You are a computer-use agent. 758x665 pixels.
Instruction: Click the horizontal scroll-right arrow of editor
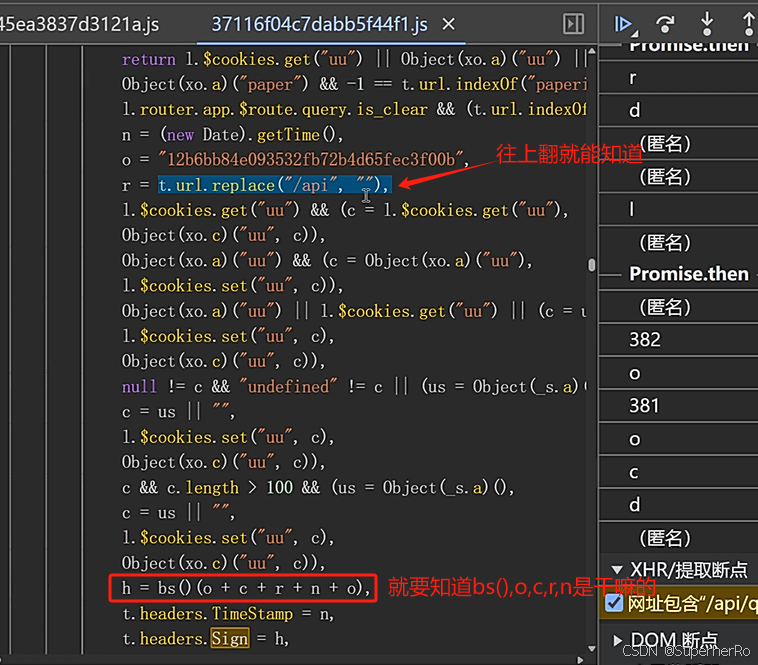click(x=580, y=660)
